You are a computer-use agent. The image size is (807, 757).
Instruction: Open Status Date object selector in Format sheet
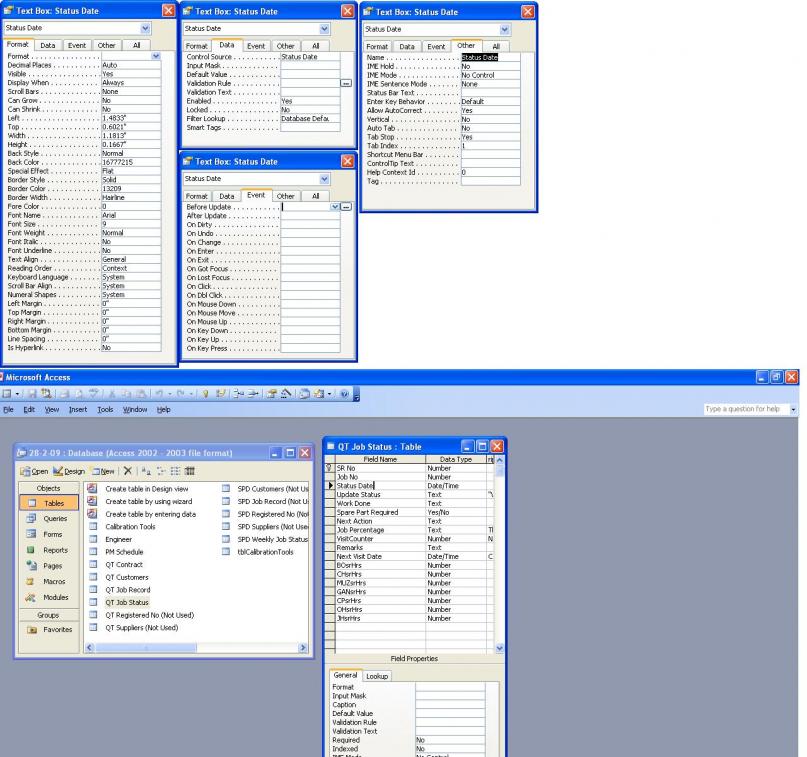pos(146,28)
